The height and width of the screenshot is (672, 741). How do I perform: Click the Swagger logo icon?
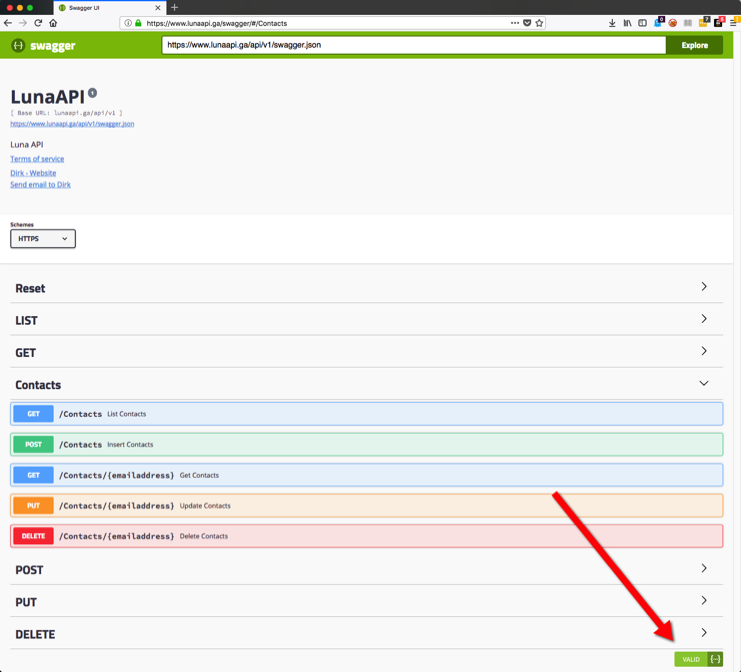(x=18, y=45)
